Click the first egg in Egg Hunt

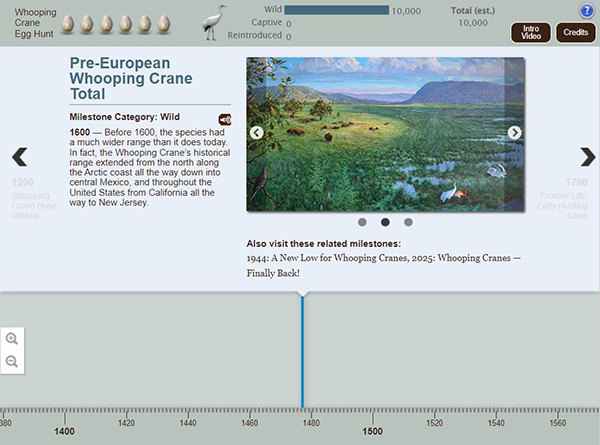[x=68, y=24]
